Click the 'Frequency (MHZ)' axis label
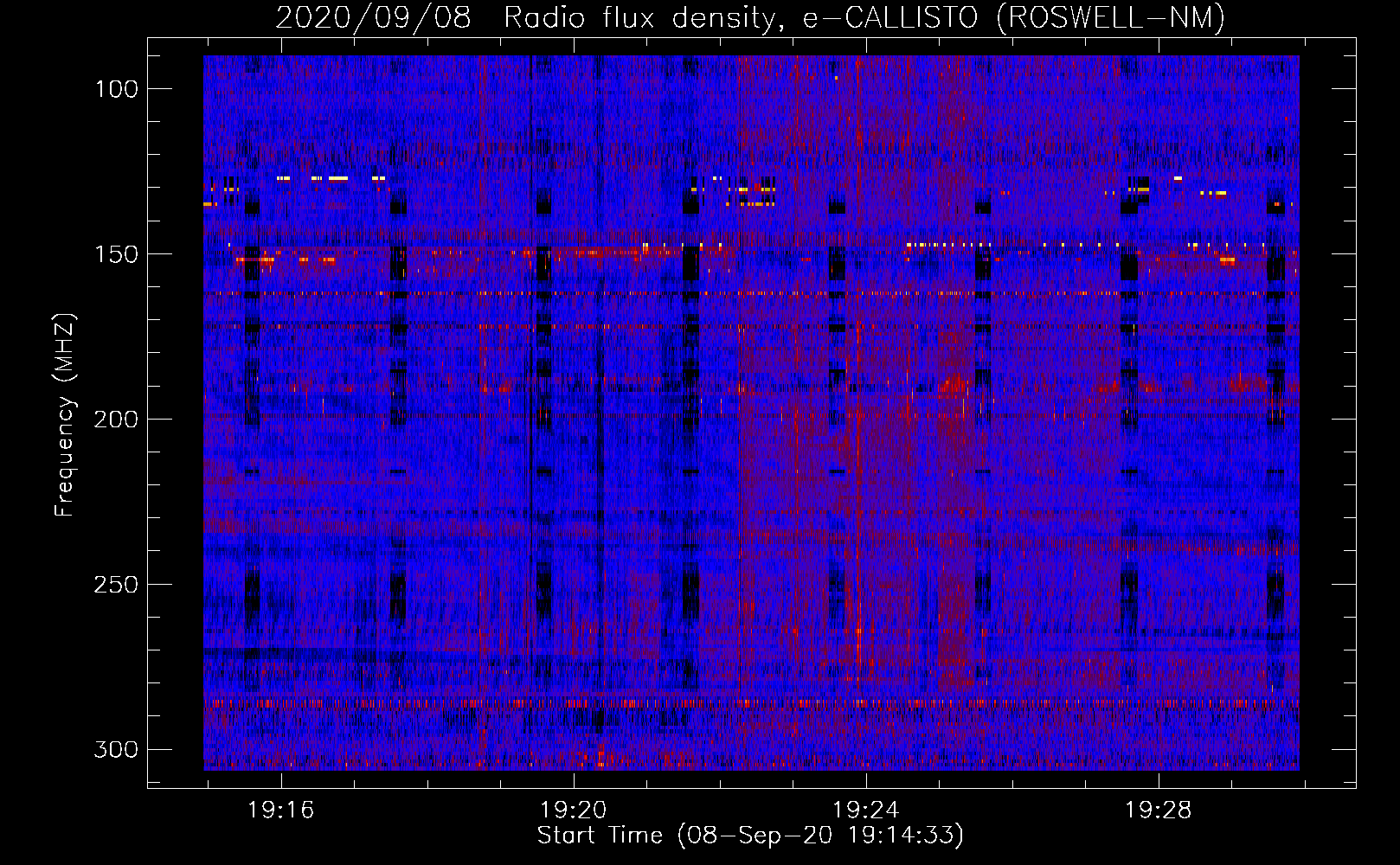The image size is (1400, 865). (65, 414)
